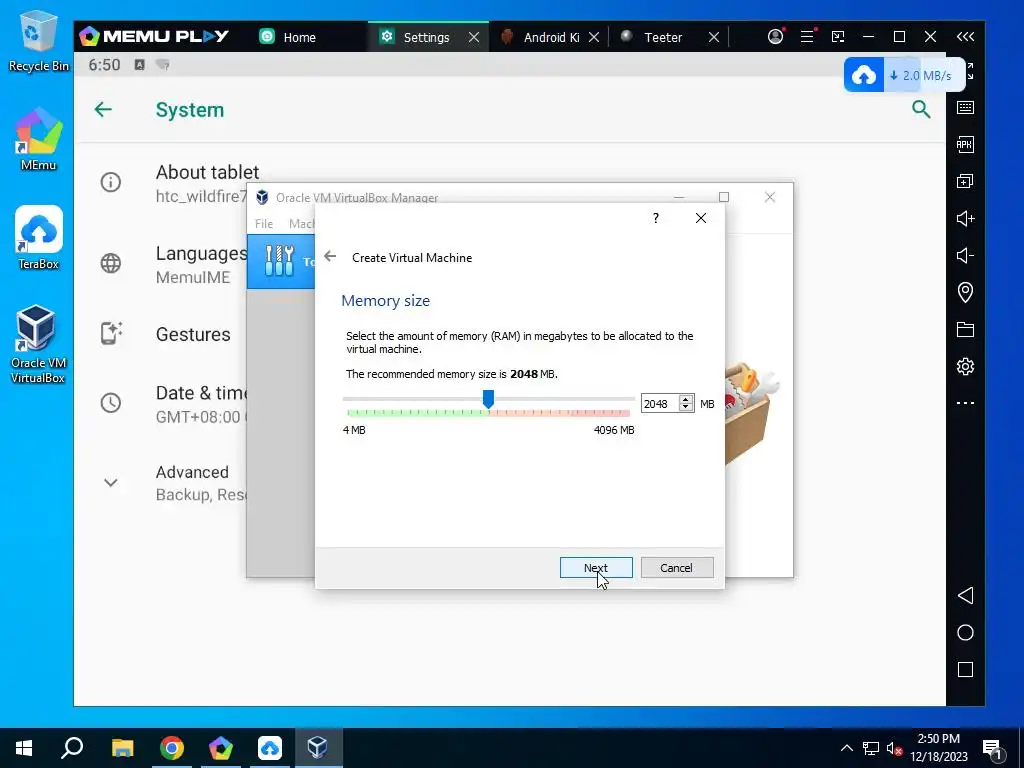The height and width of the screenshot is (768, 1024).
Task: Search Android settings with magnifier icon
Action: (x=921, y=109)
